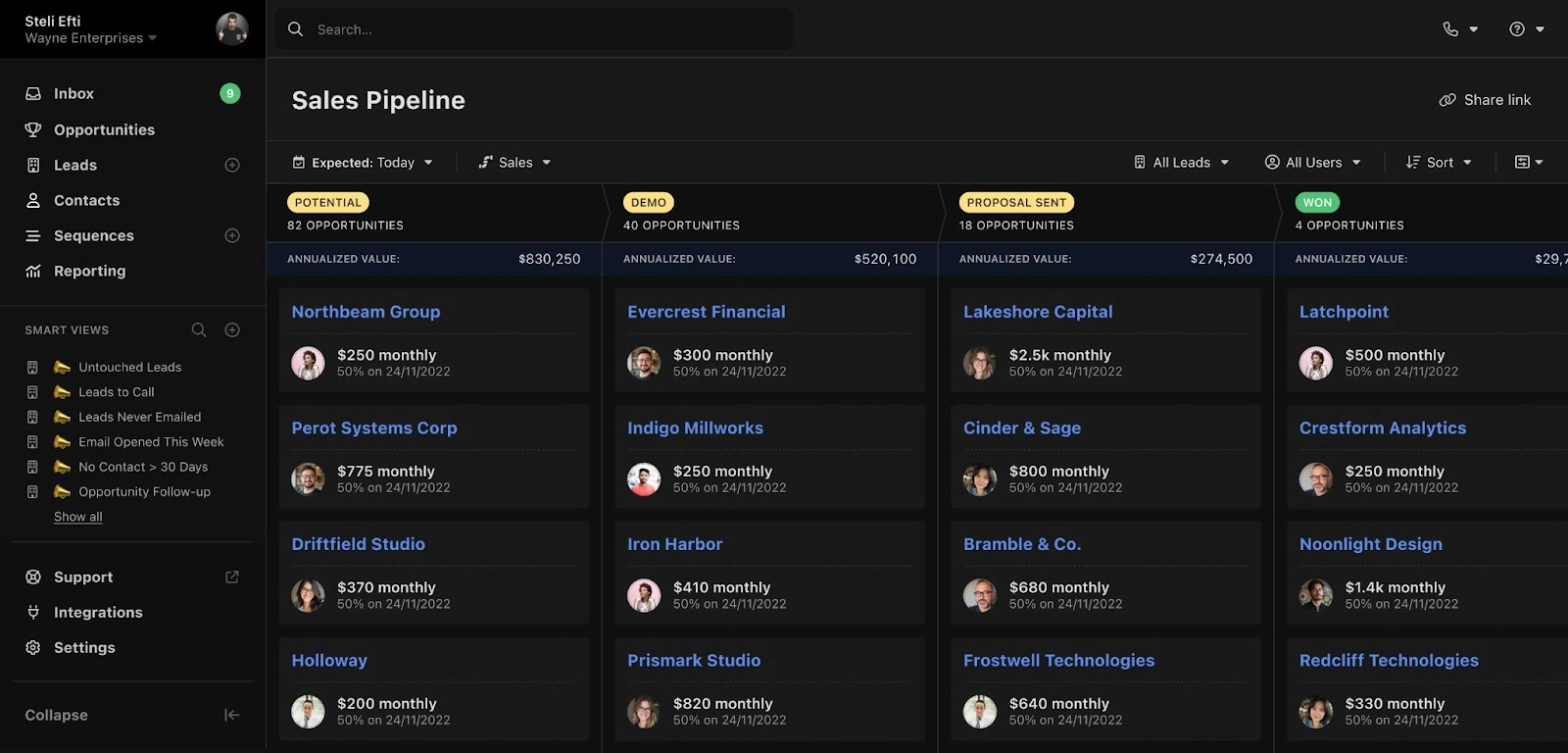The height and width of the screenshot is (753, 1568).
Task: Click the POTENTIAL stage badge
Action: 328,203
